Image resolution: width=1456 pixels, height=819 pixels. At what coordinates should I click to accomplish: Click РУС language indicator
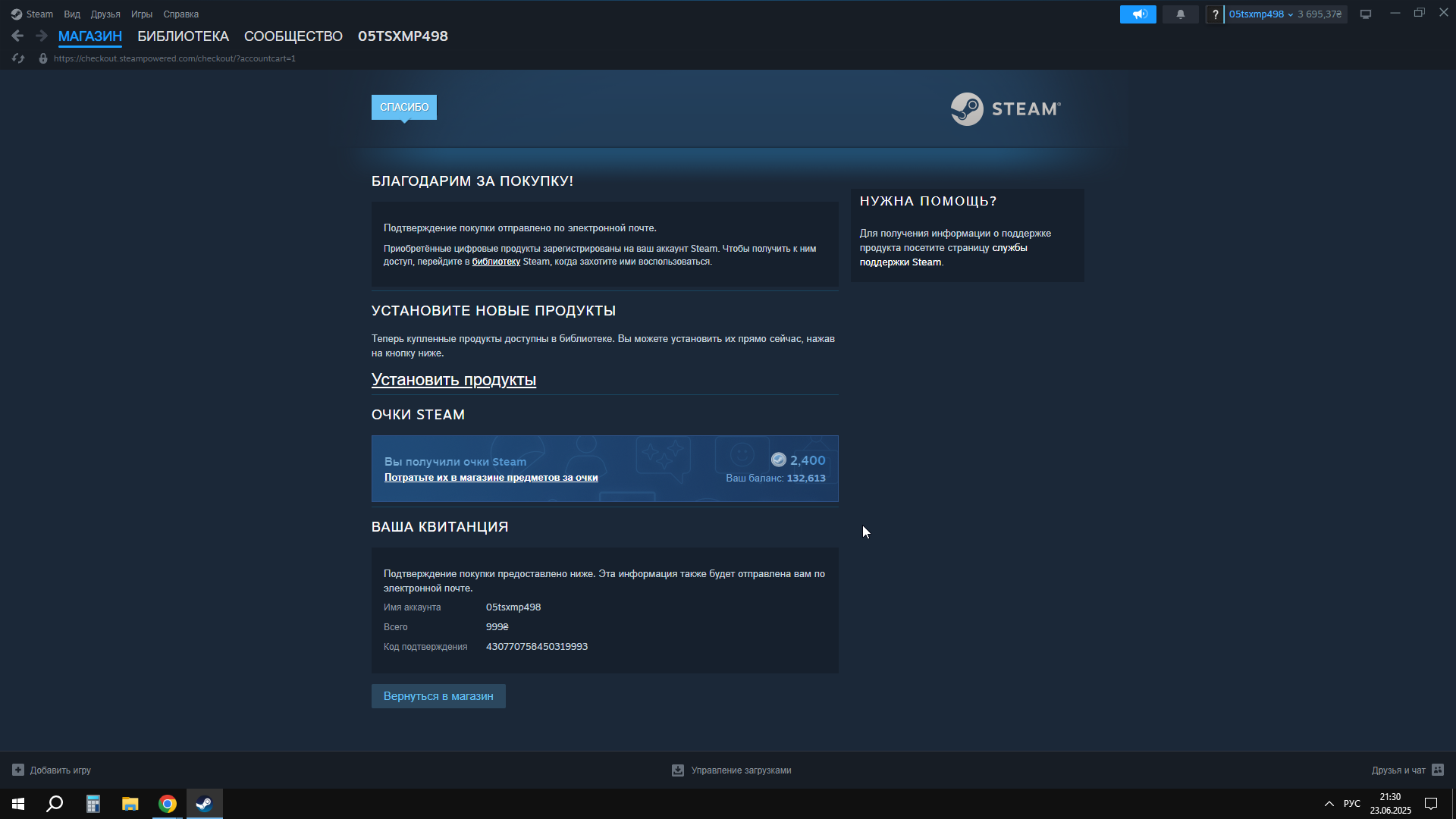click(1352, 804)
